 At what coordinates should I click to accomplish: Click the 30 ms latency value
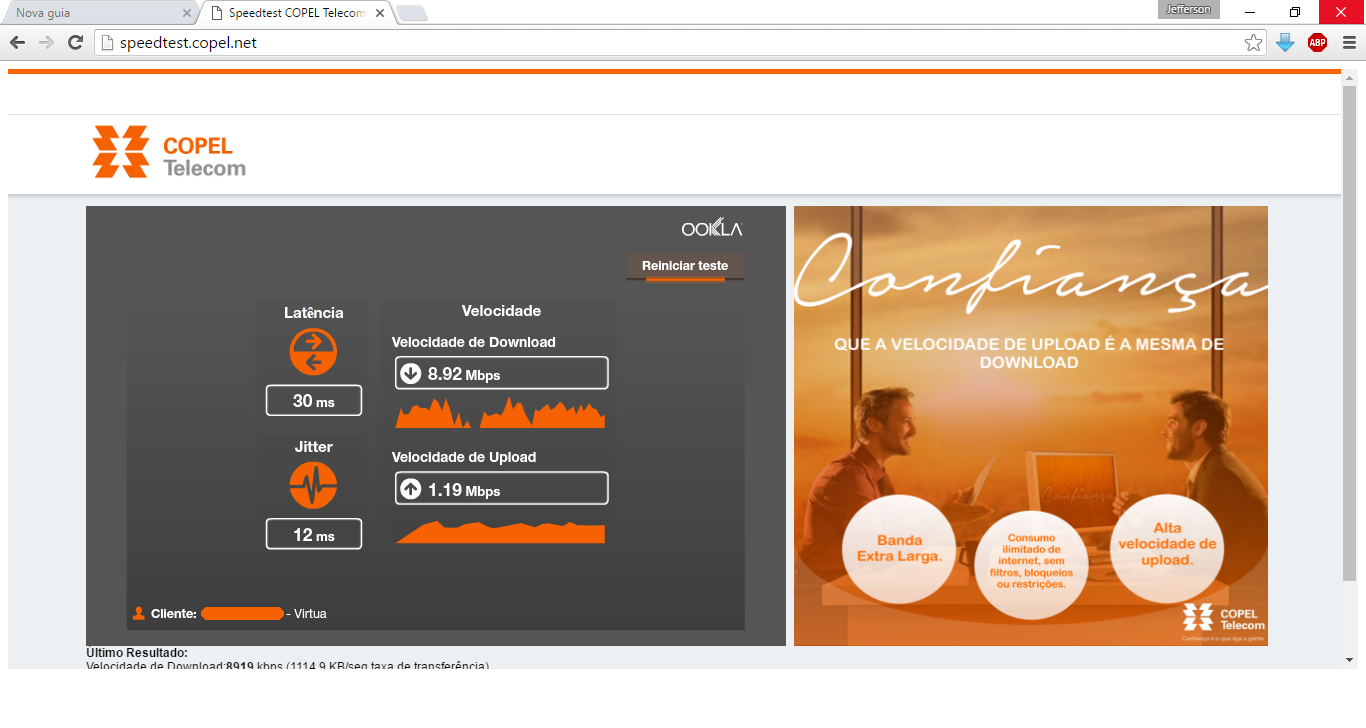click(x=314, y=401)
